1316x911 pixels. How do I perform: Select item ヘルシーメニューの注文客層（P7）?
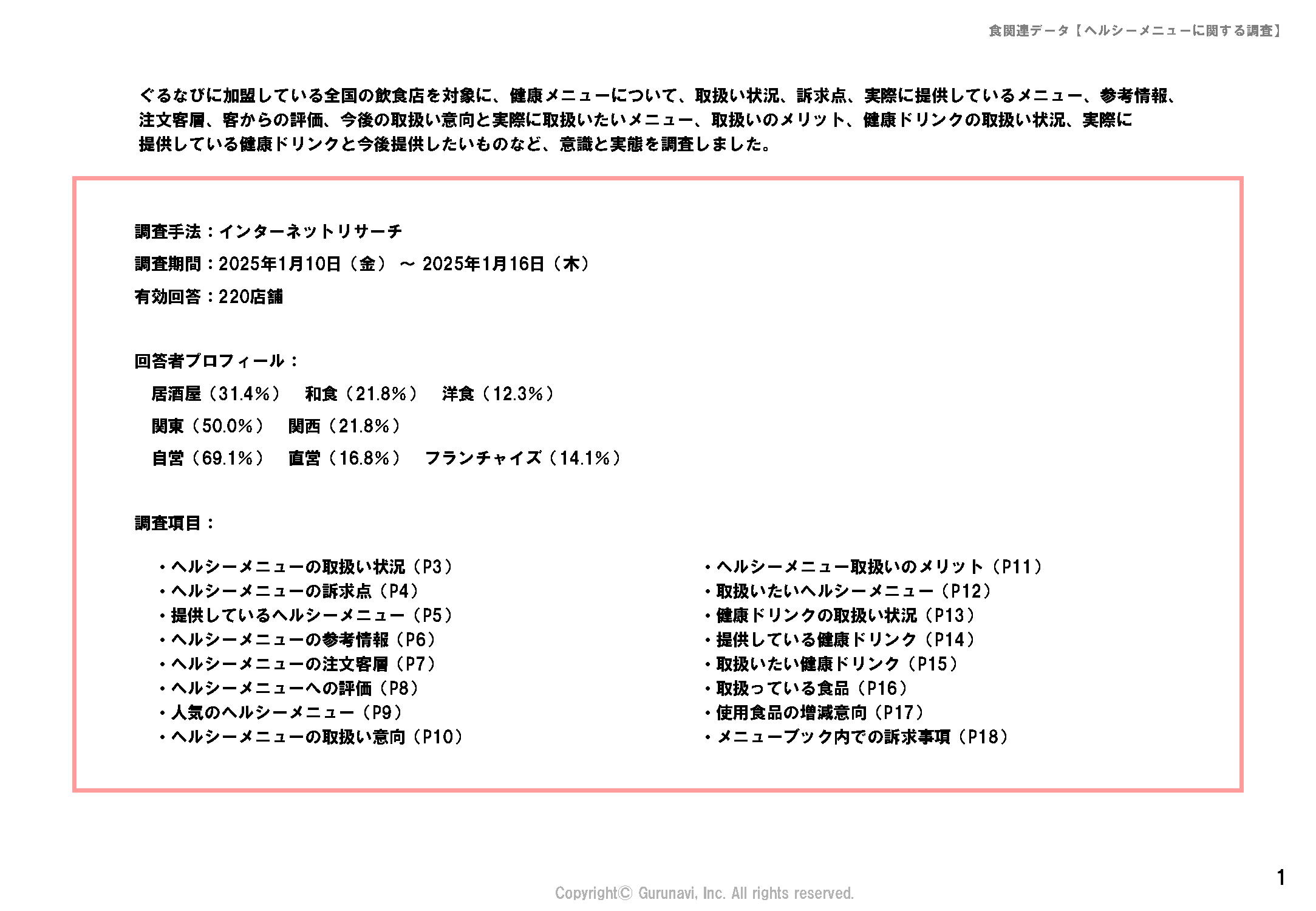click(x=298, y=664)
